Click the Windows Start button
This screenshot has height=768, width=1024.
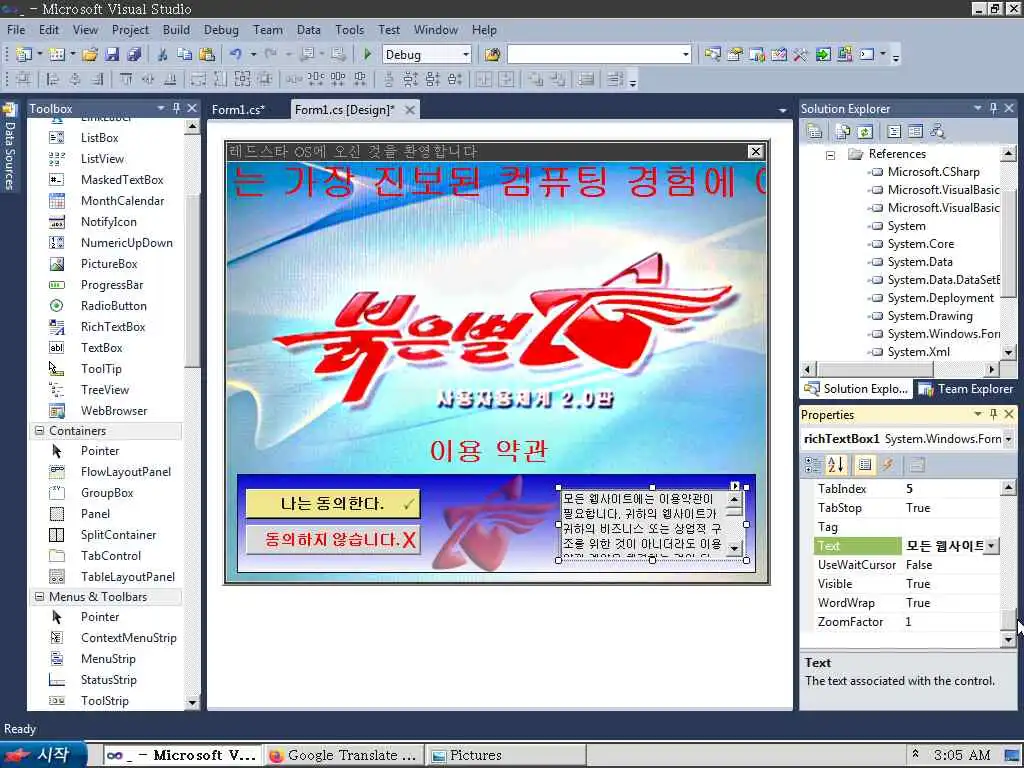click(43, 755)
